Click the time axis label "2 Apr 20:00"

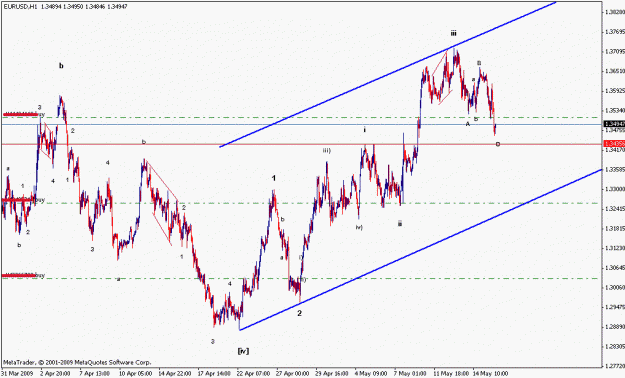55,374
